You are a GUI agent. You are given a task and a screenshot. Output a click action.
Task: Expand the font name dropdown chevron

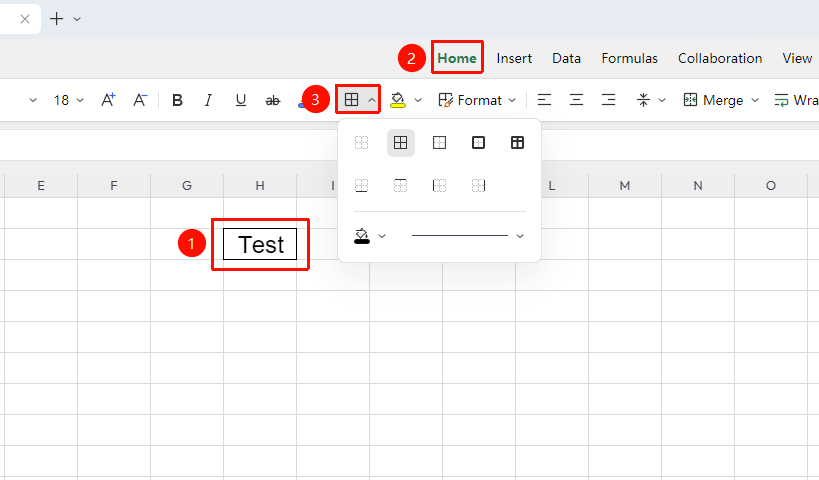pyautogui.click(x=33, y=100)
